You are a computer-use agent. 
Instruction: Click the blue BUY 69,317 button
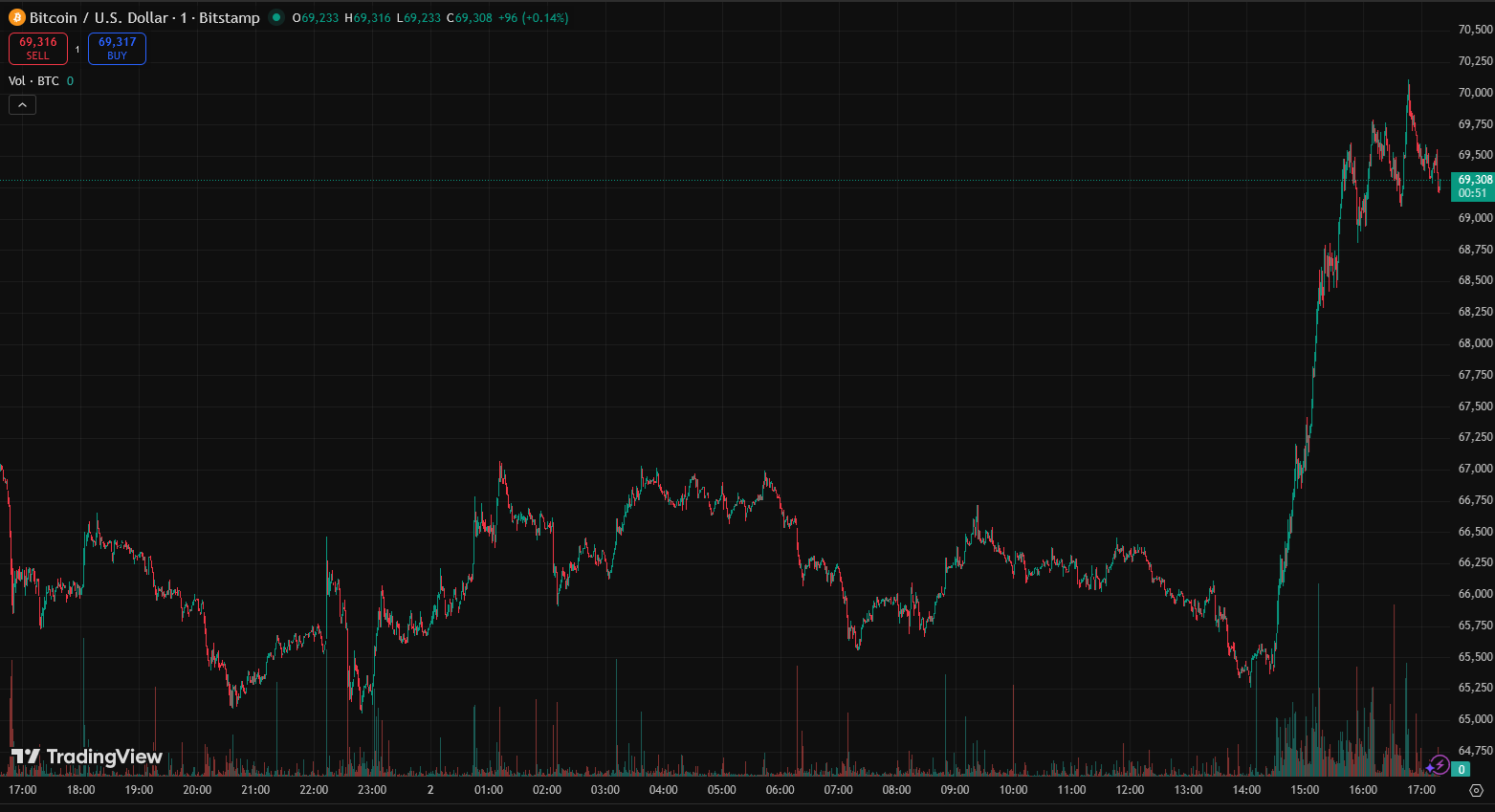point(117,49)
